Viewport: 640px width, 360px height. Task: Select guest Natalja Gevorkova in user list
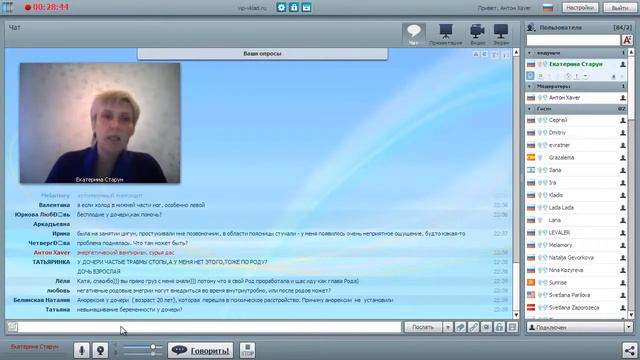click(576, 258)
